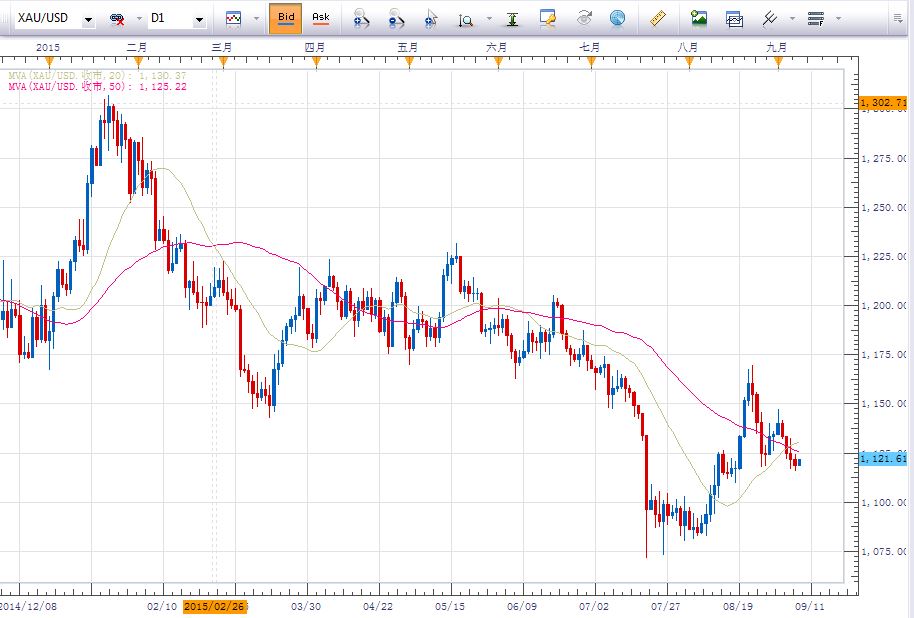Click the chart type icon

(x=234, y=18)
